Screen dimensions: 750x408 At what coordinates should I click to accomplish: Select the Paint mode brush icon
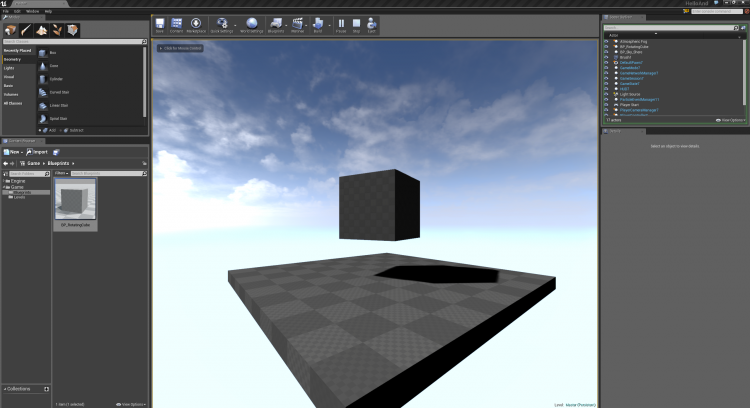(26, 30)
